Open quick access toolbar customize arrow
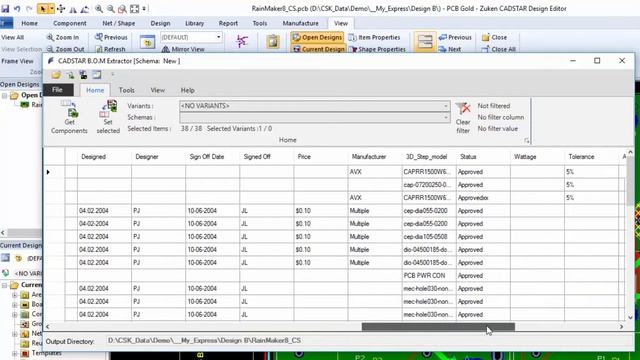640x360 pixels. [144, 9]
